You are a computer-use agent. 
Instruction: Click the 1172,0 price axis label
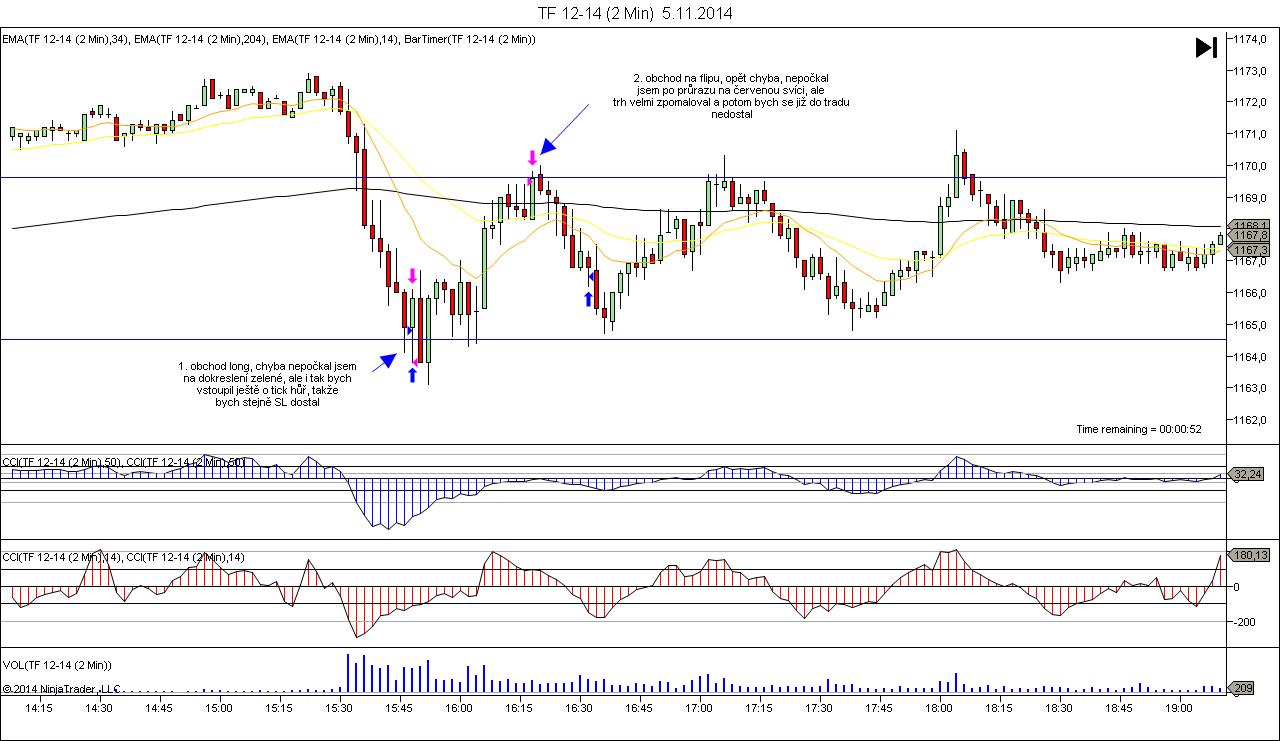1251,102
